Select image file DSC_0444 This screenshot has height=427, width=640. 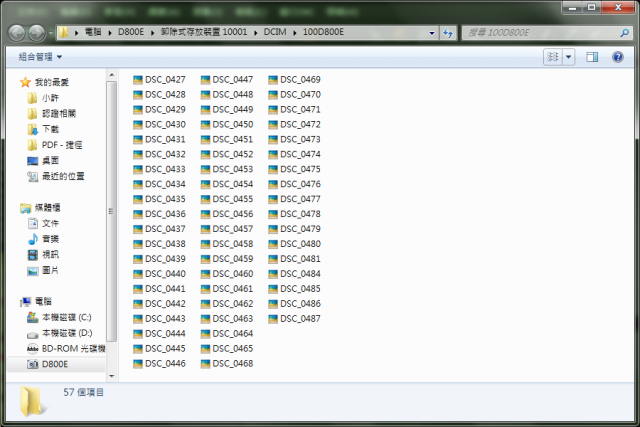click(160, 334)
